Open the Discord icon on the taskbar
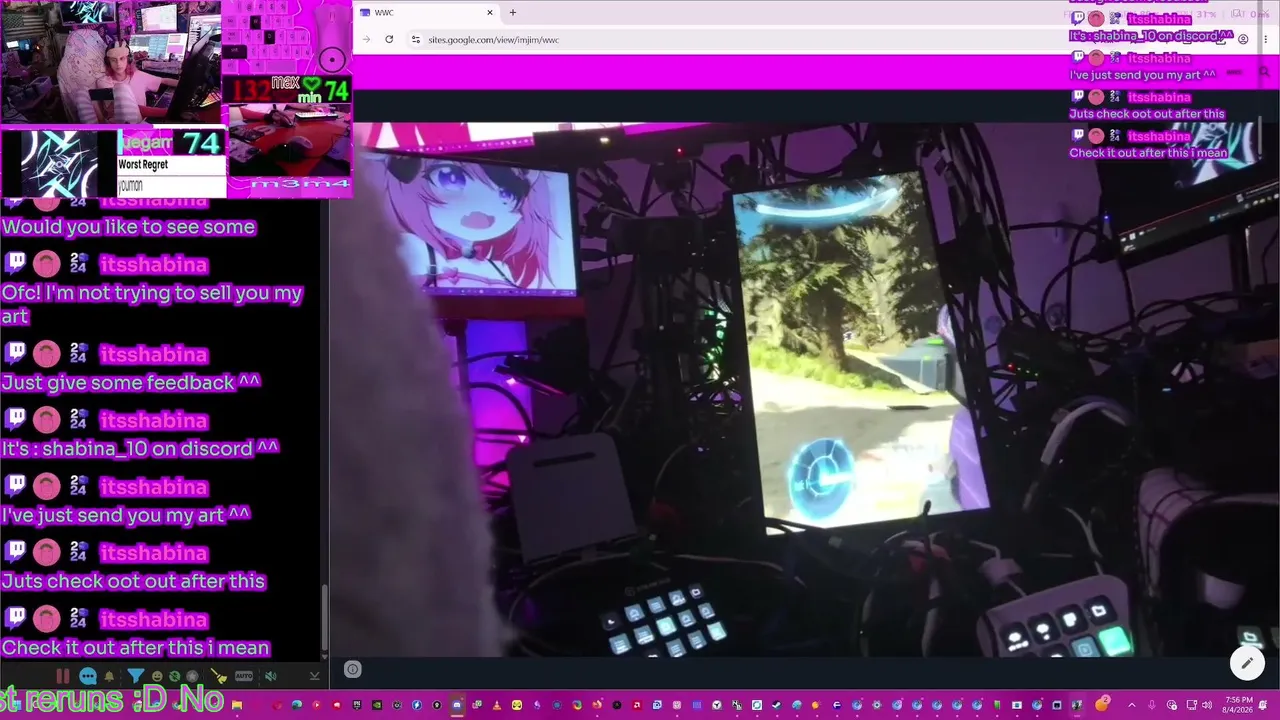 (457, 705)
